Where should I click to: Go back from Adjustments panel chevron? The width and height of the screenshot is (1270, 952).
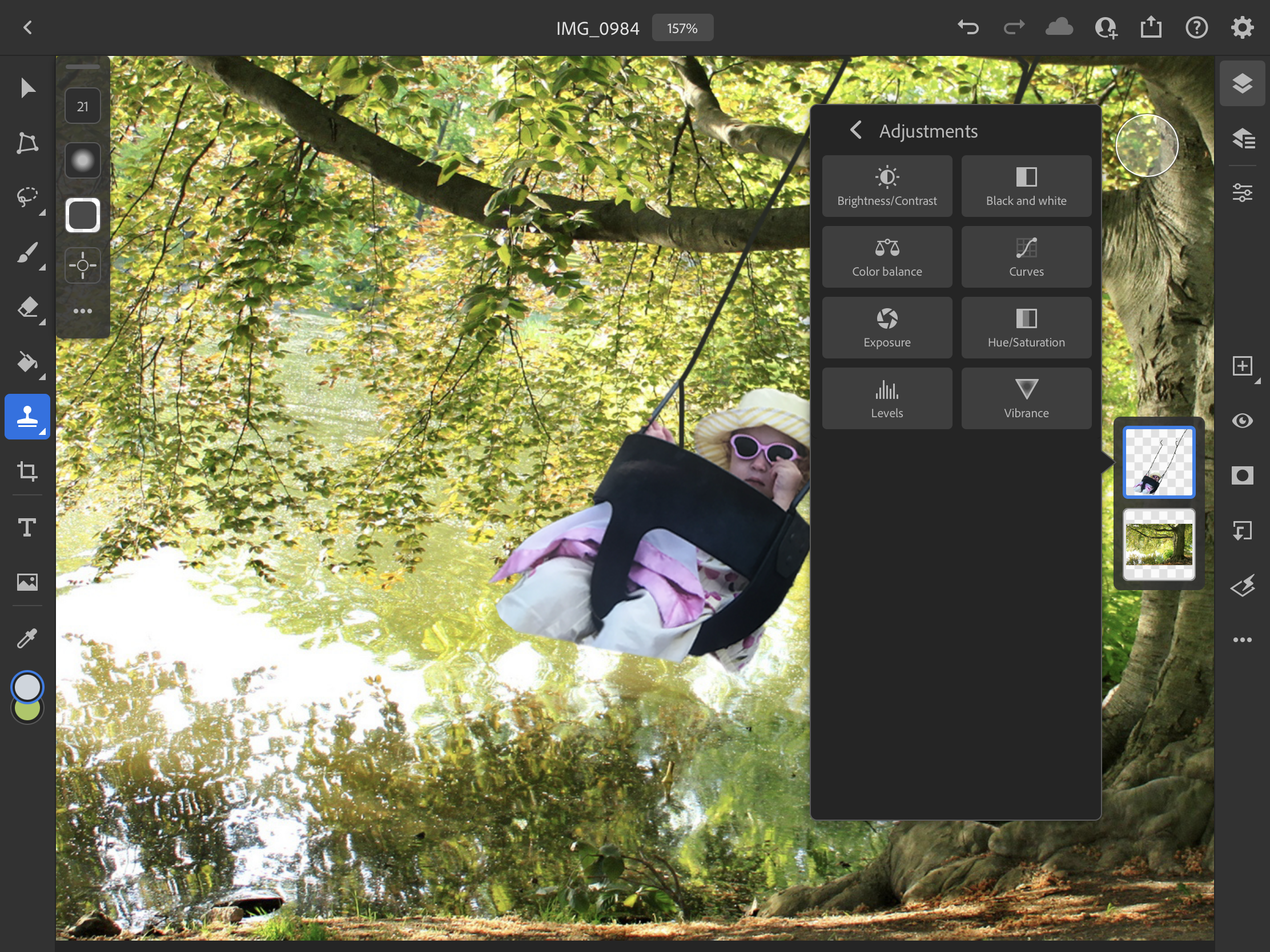point(855,130)
